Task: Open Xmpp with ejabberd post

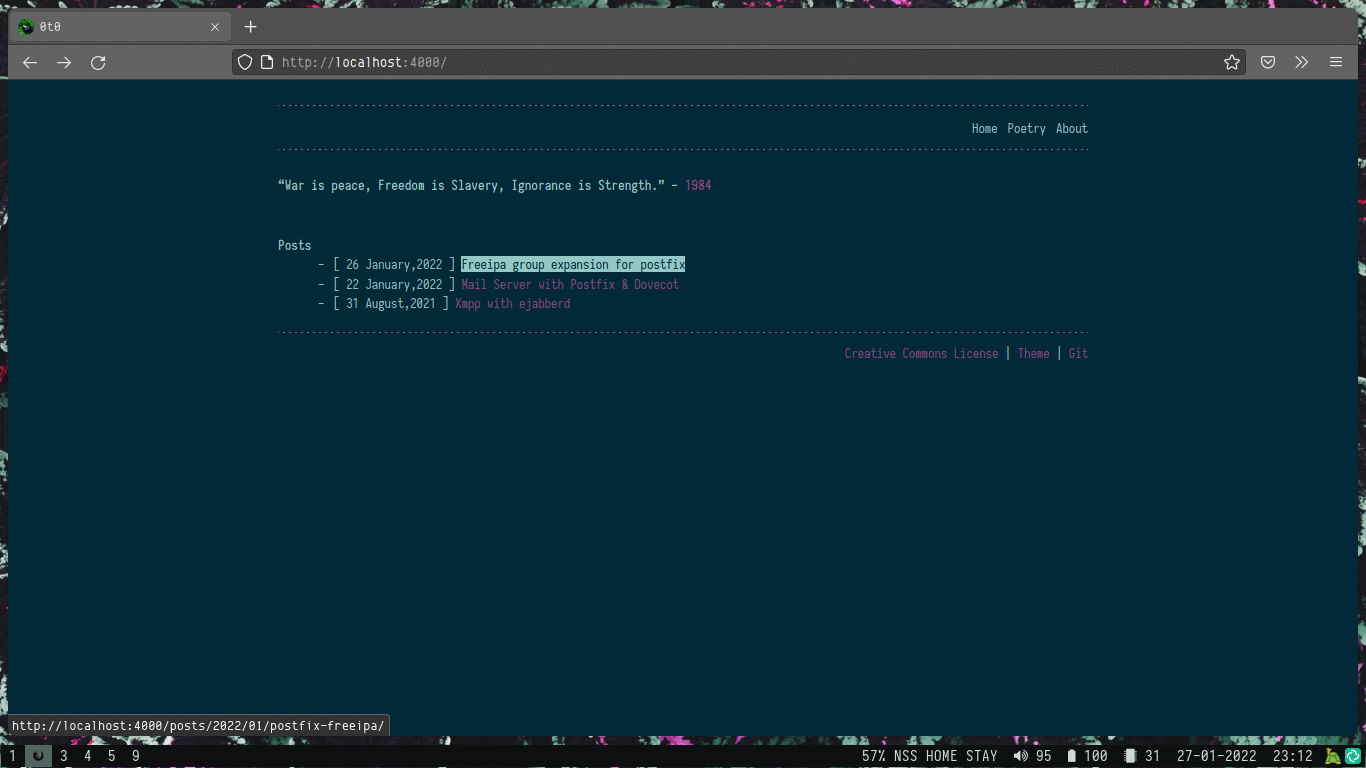Action: 512,304
